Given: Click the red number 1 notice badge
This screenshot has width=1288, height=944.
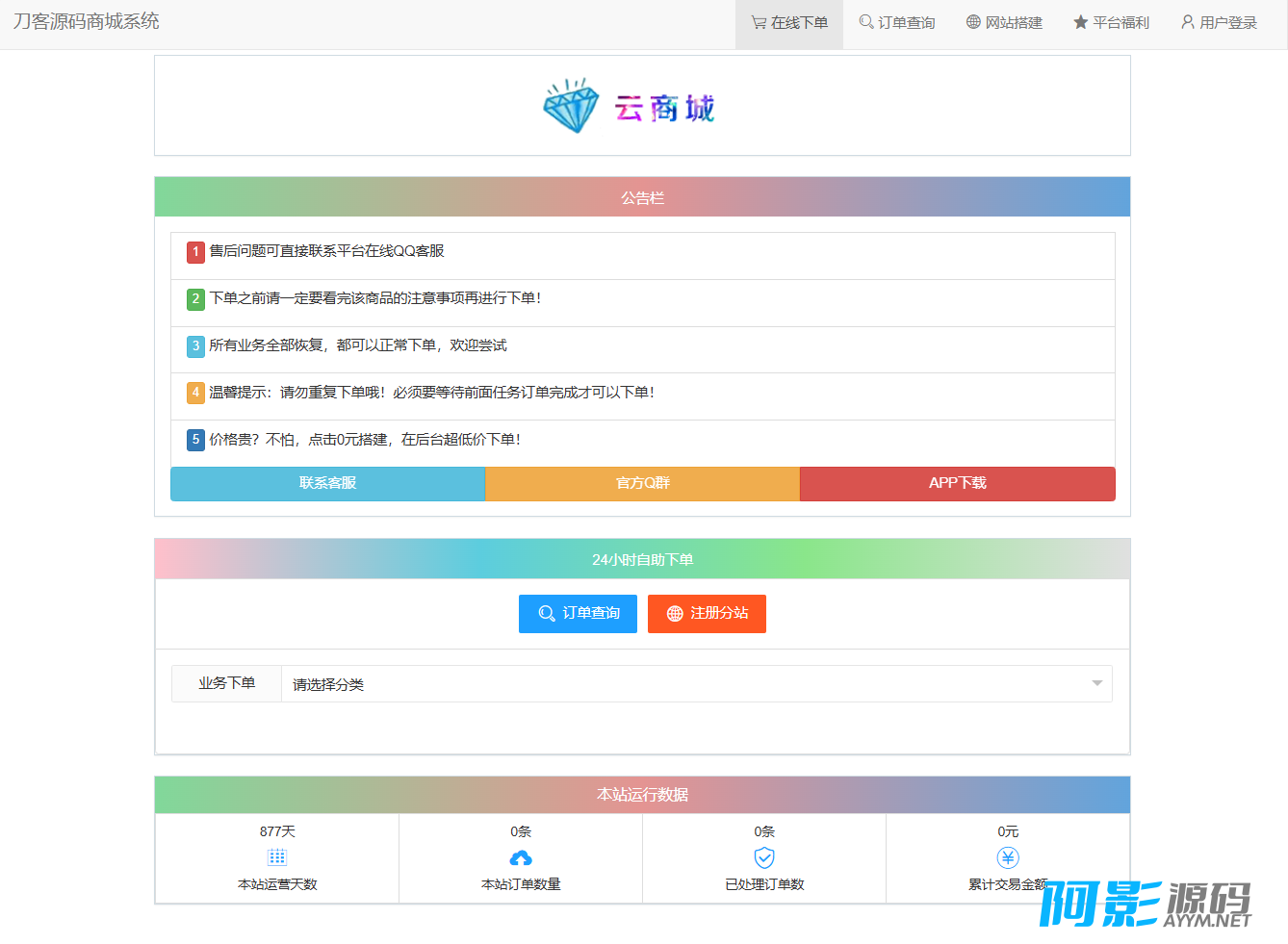Looking at the screenshot, I should click(195, 252).
